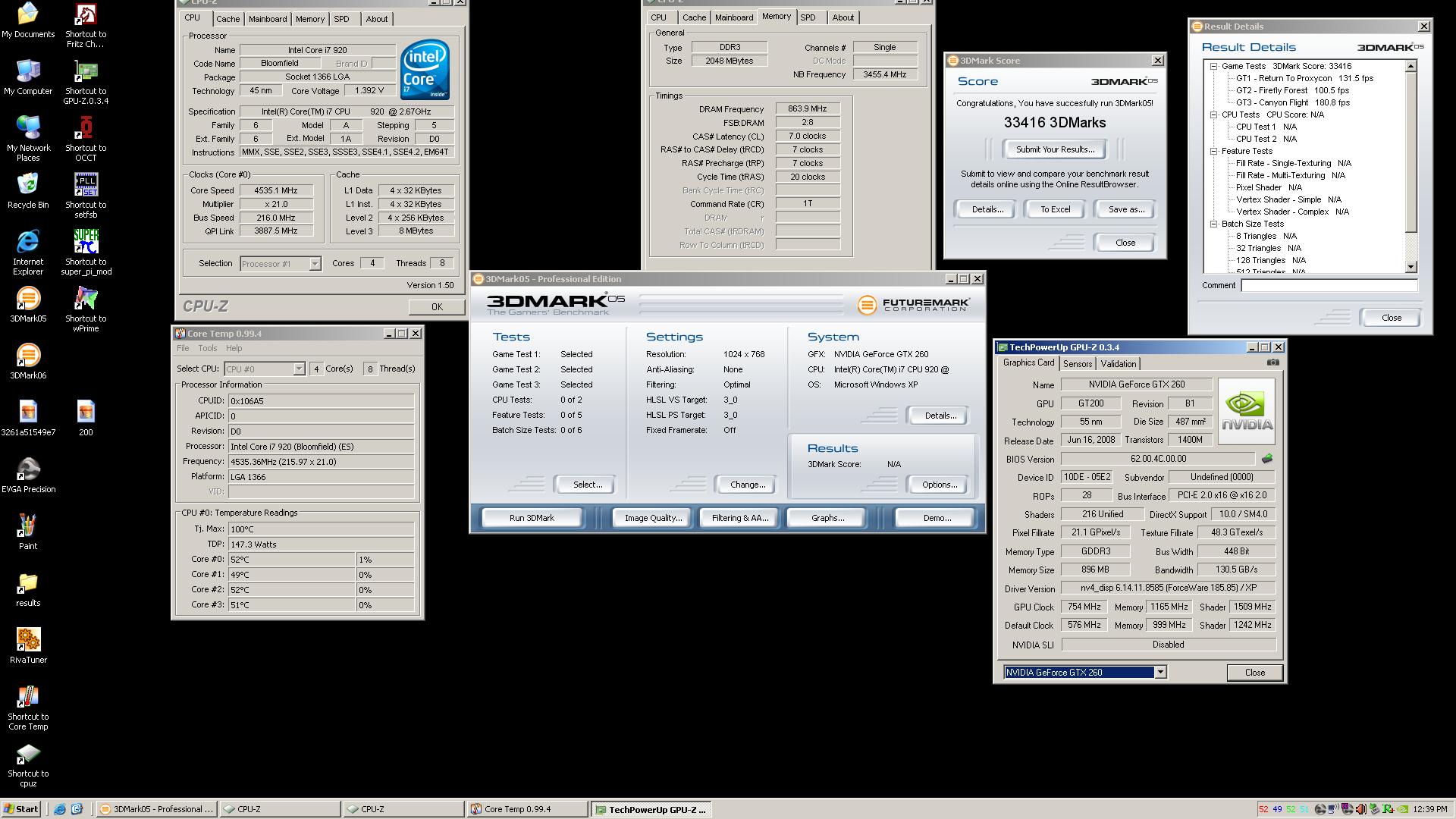
Task: Click GPU-Z BIOS save chip icon
Action: point(1266,459)
